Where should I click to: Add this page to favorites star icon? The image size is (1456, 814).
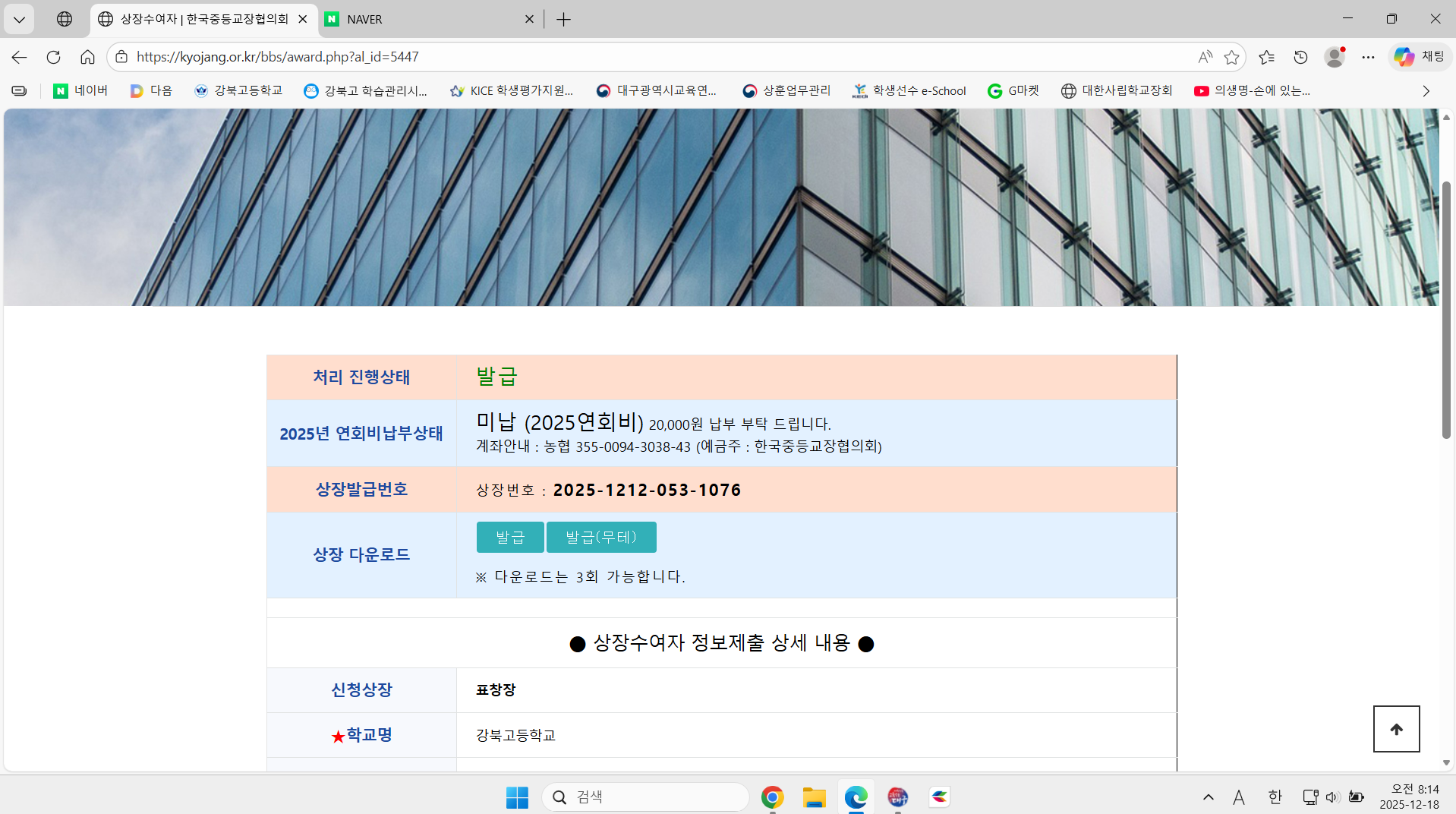pos(1231,57)
